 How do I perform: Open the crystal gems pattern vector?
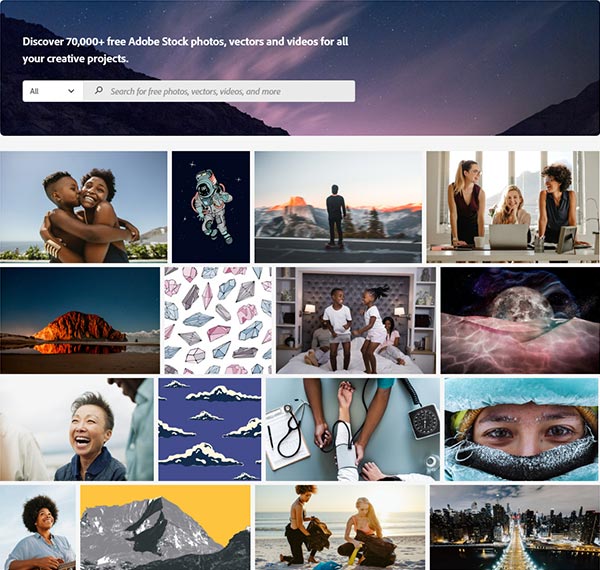pyautogui.click(x=218, y=321)
